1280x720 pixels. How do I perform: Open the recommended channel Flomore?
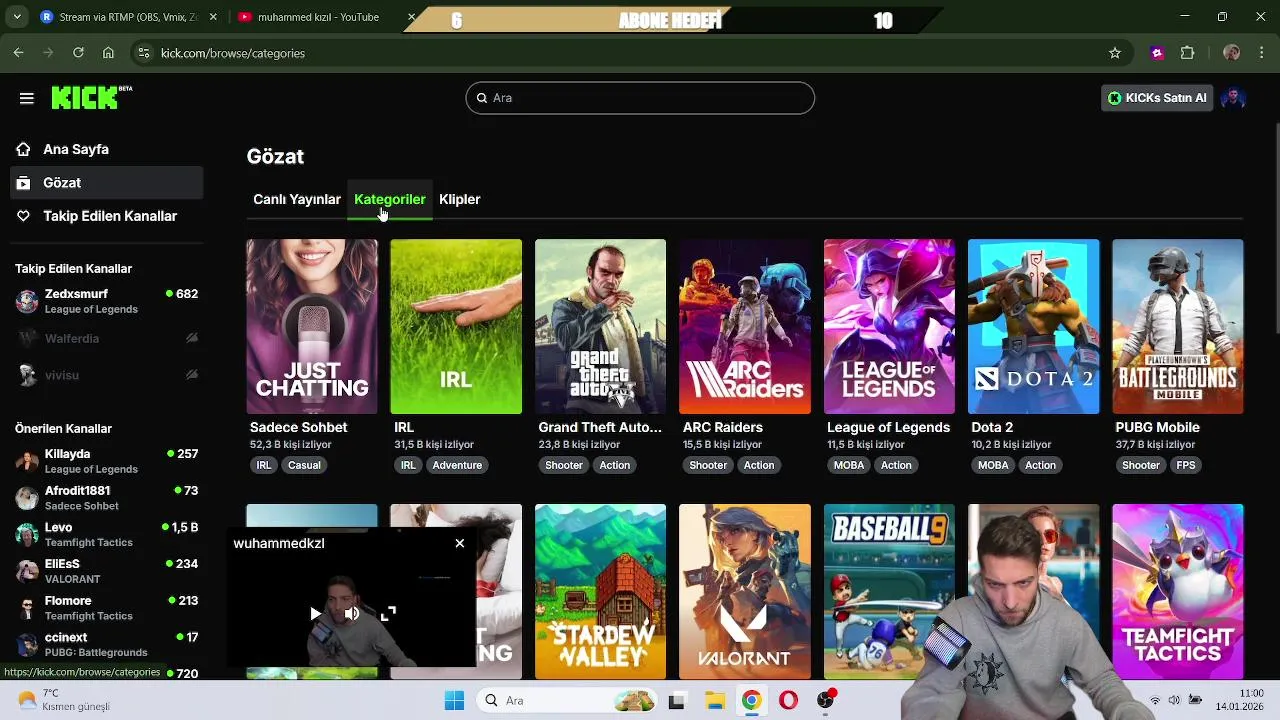click(x=106, y=608)
